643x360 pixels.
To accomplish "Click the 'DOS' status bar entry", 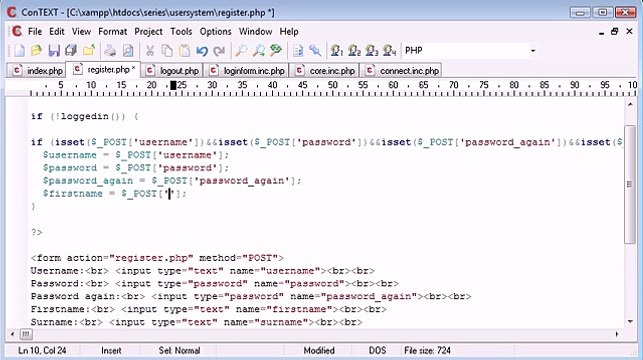I will [x=377, y=351].
